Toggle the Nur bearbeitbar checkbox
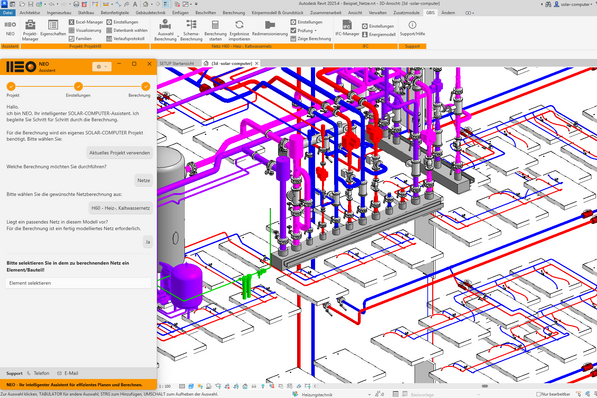This screenshot has height=398, width=597. (x=538, y=394)
